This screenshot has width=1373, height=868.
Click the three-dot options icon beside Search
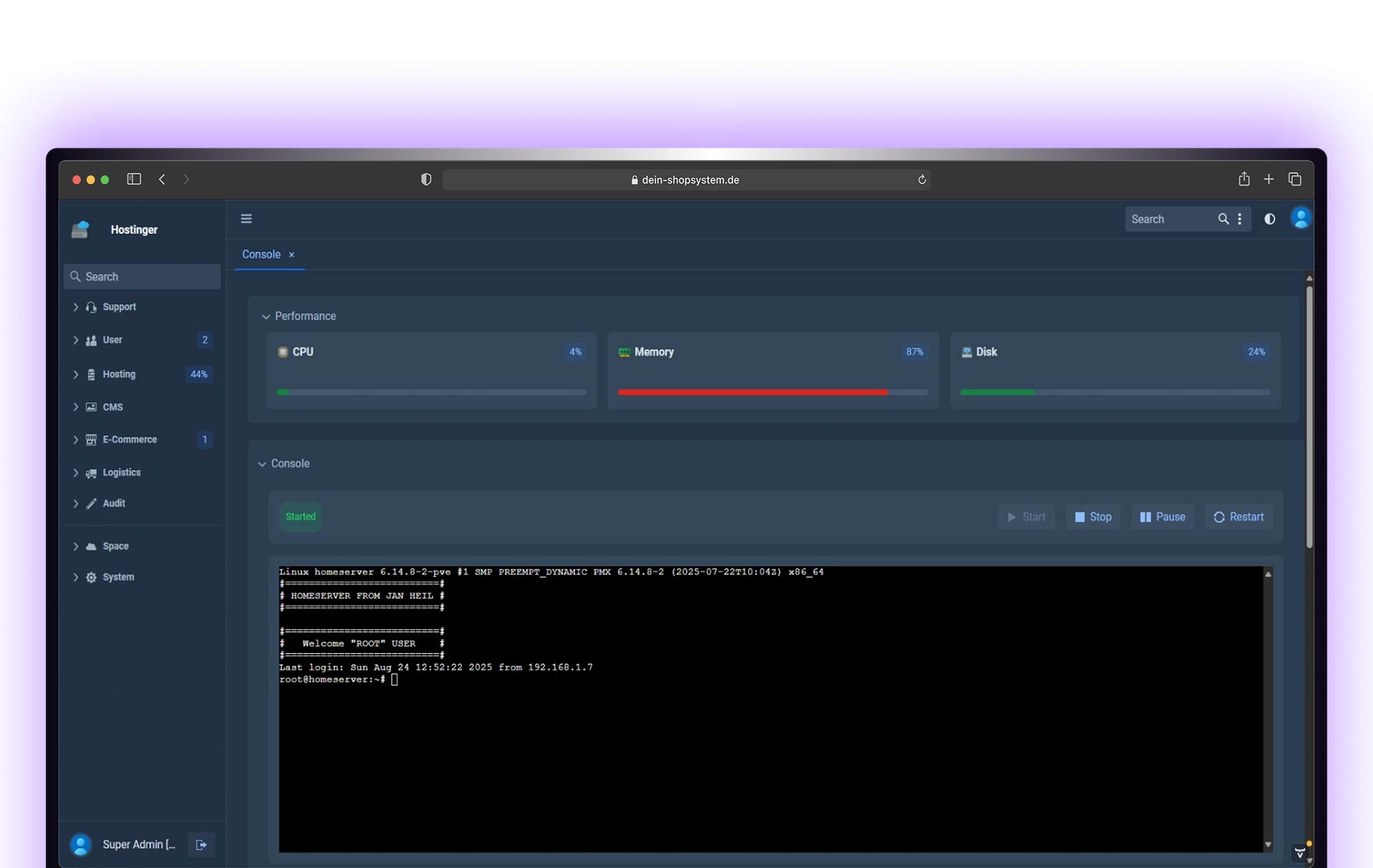point(1240,219)
